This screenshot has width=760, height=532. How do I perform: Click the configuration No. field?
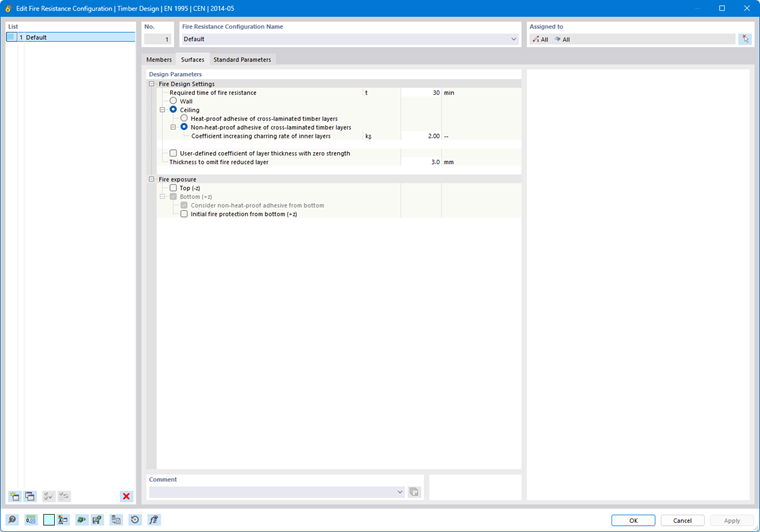158,39
